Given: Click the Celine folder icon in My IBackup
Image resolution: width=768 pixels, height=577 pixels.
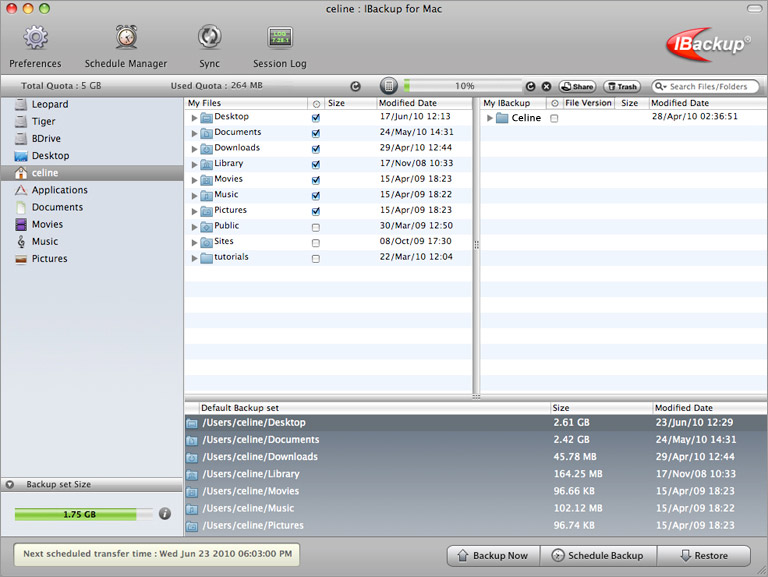Looking at the screenshot, I should (x=502, y=118).
